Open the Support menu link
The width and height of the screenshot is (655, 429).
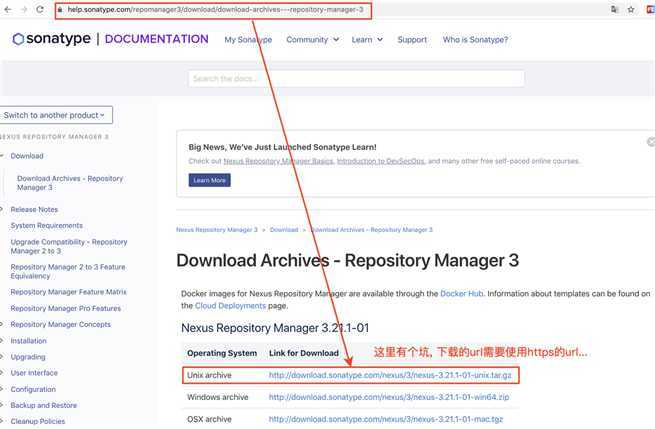click(x=412, y=40)
